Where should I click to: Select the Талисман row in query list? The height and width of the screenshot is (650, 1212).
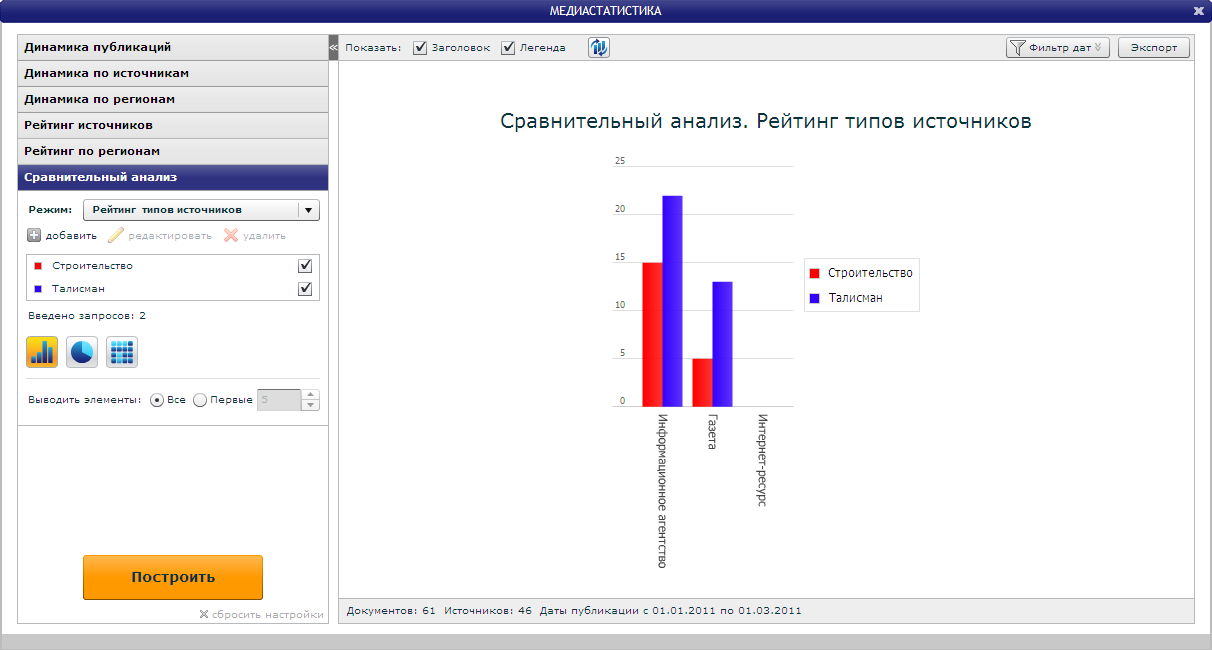point(173,289)
